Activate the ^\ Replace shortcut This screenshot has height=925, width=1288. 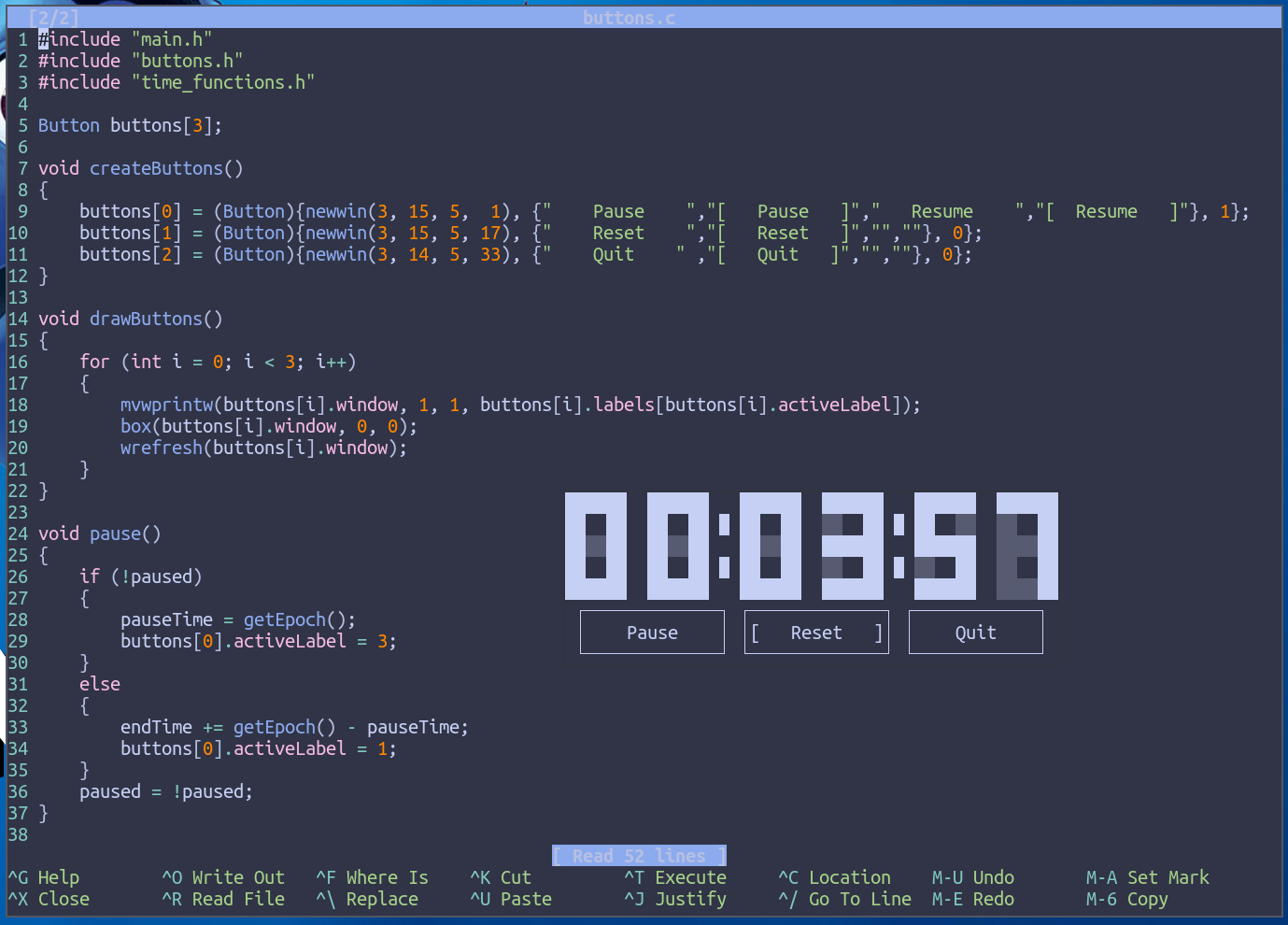click(x=367, y=899)
